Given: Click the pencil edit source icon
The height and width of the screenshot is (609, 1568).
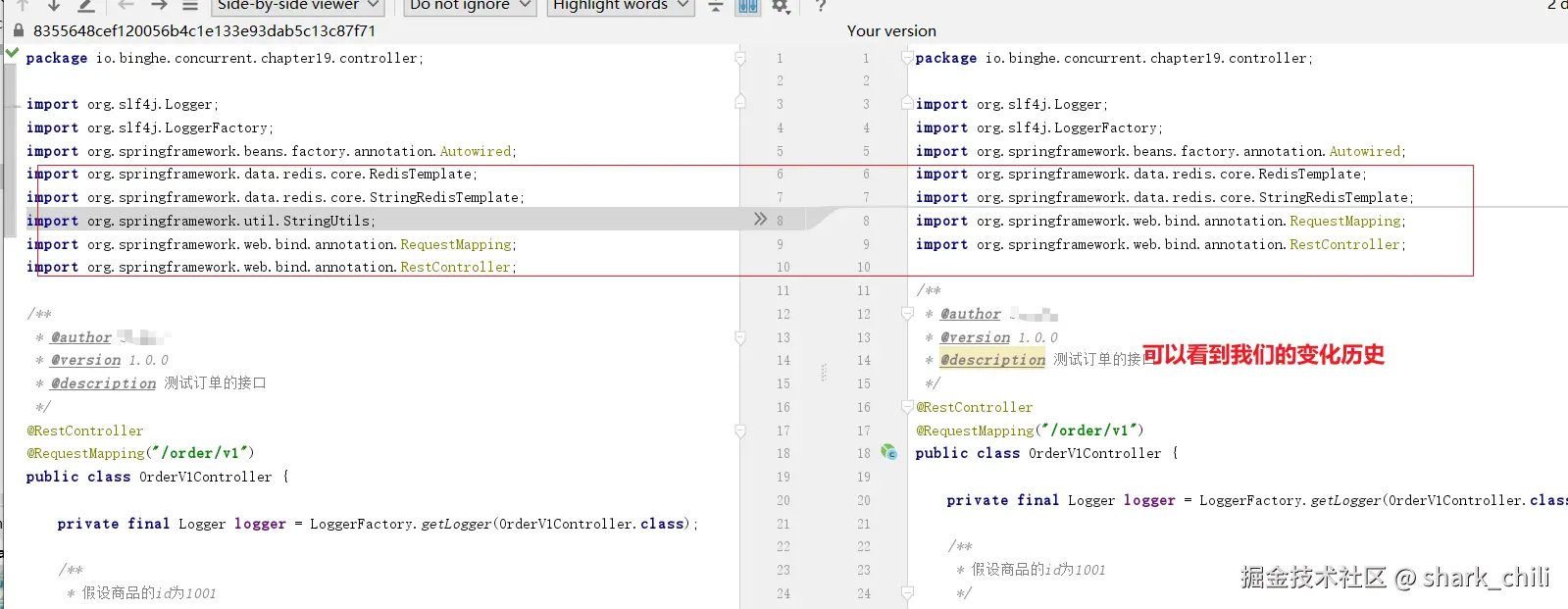Looking at the screenshot, I should click(86, 5).
